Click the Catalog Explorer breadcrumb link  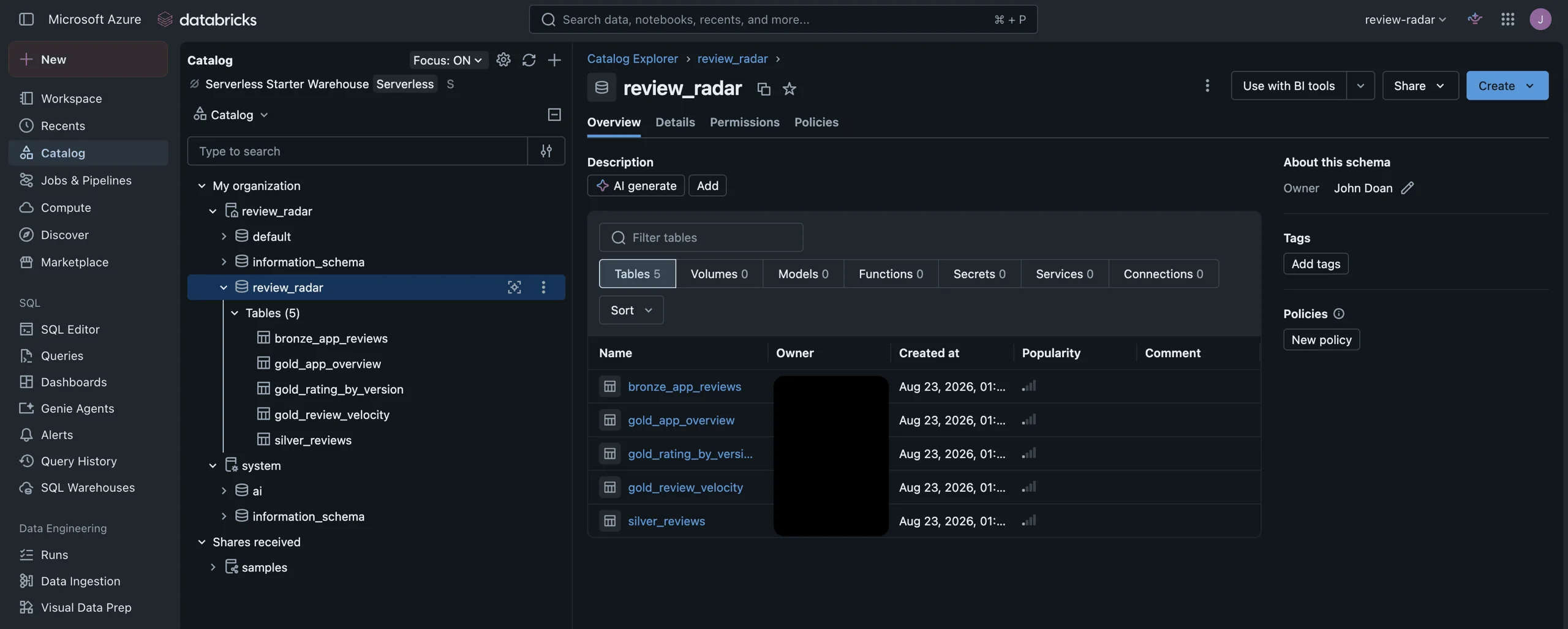point(632,59)
